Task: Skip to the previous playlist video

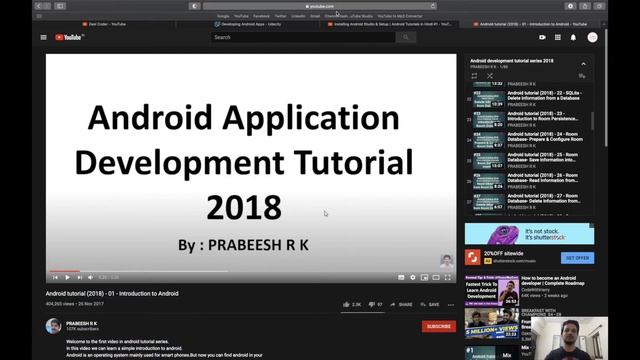Action: click(x=55, y=278)
